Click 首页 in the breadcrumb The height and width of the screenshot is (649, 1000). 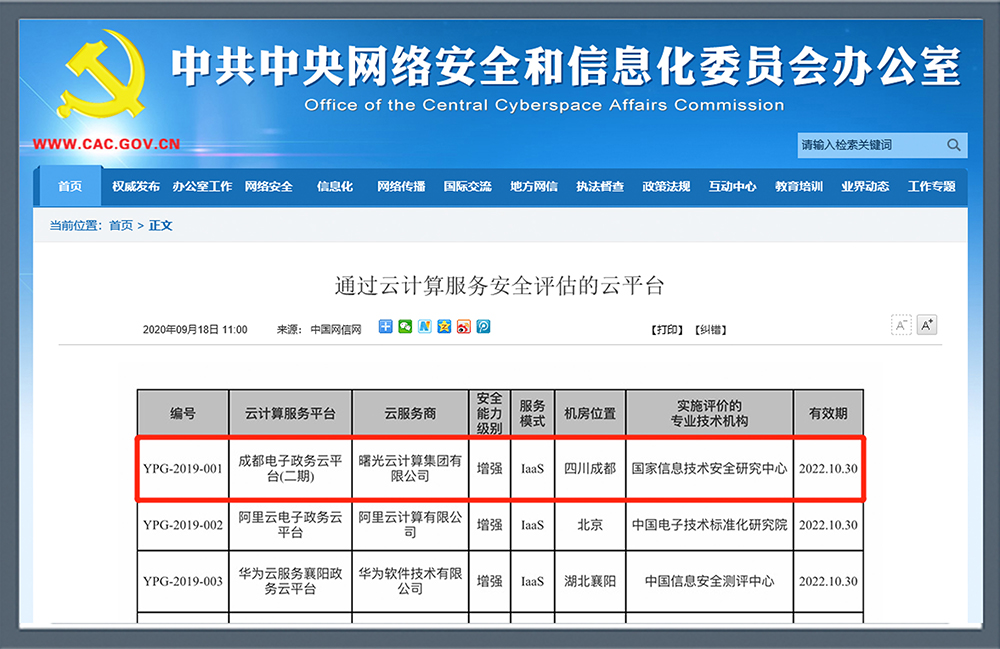[x=121, y=226]
